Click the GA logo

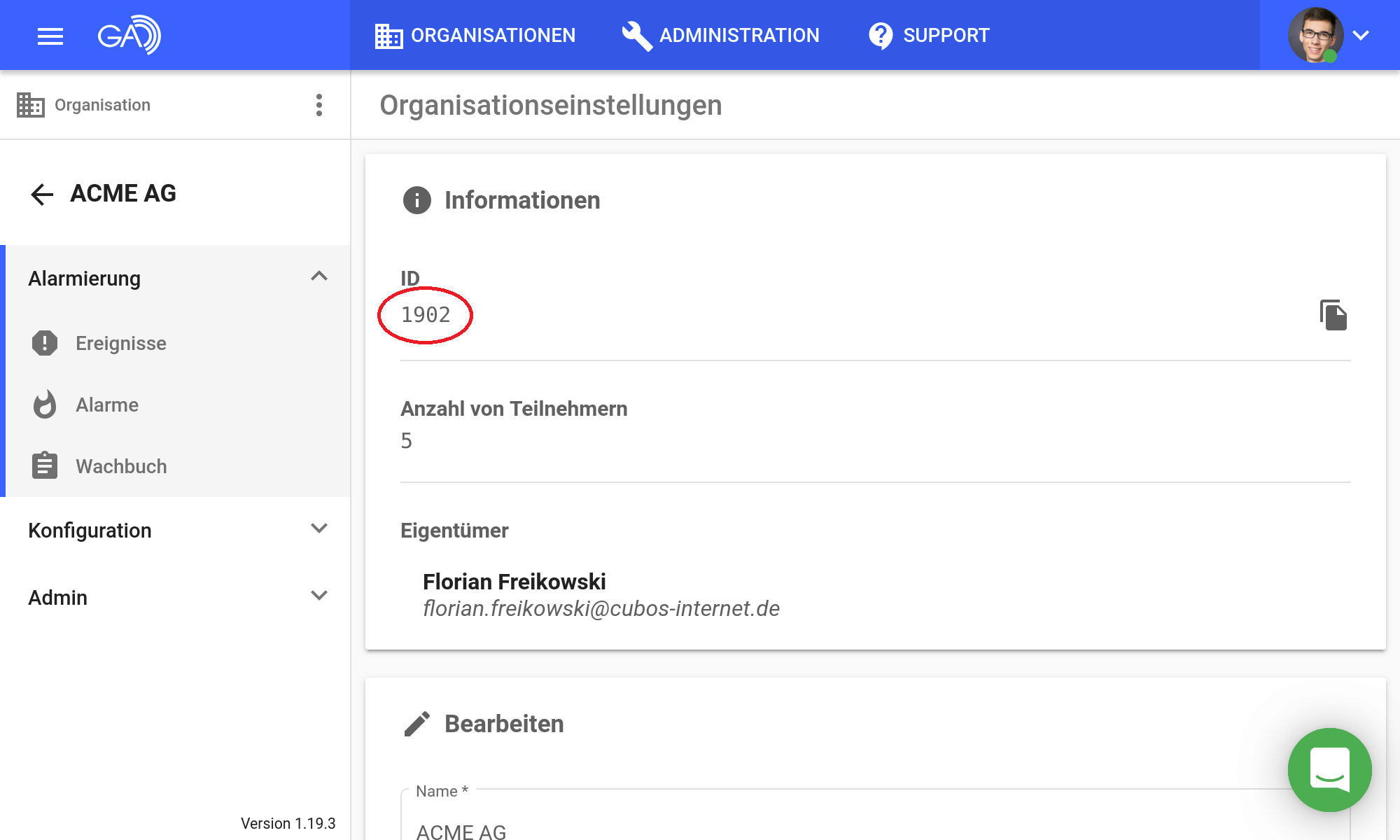[x=129, y=35]
